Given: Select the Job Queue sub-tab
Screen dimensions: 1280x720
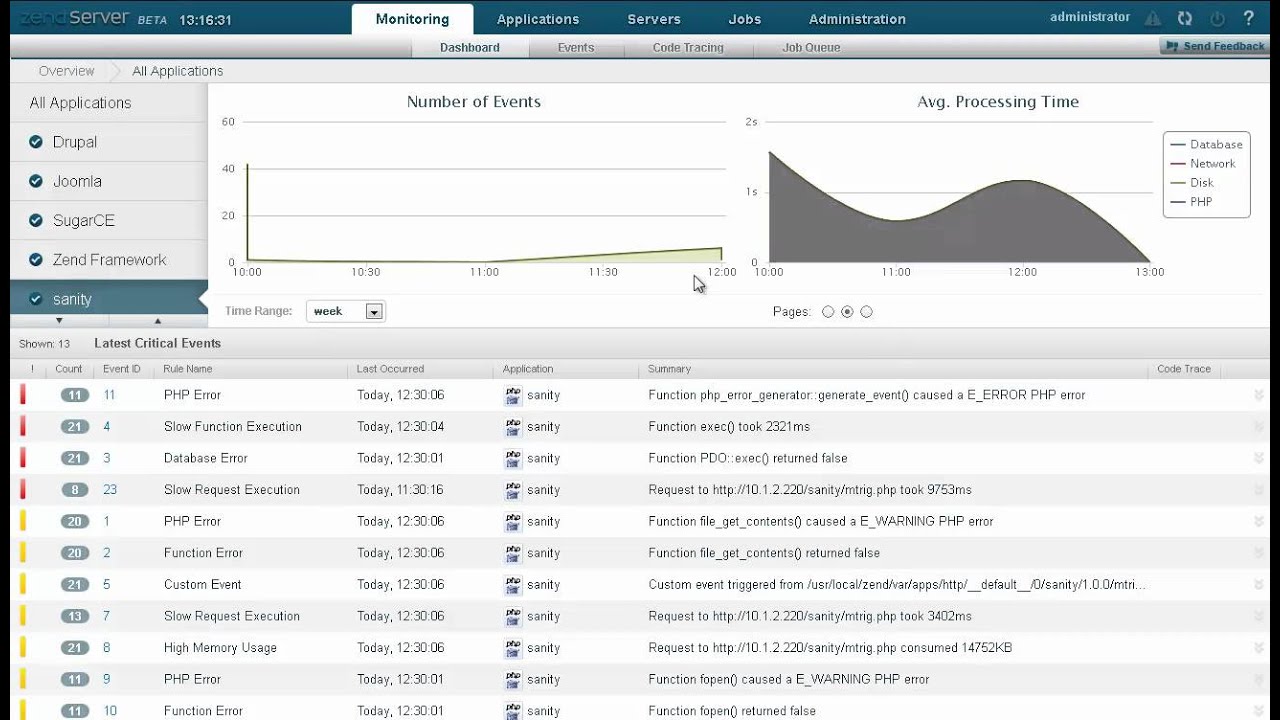Looking at the screenshot, I should pos(811,47).
